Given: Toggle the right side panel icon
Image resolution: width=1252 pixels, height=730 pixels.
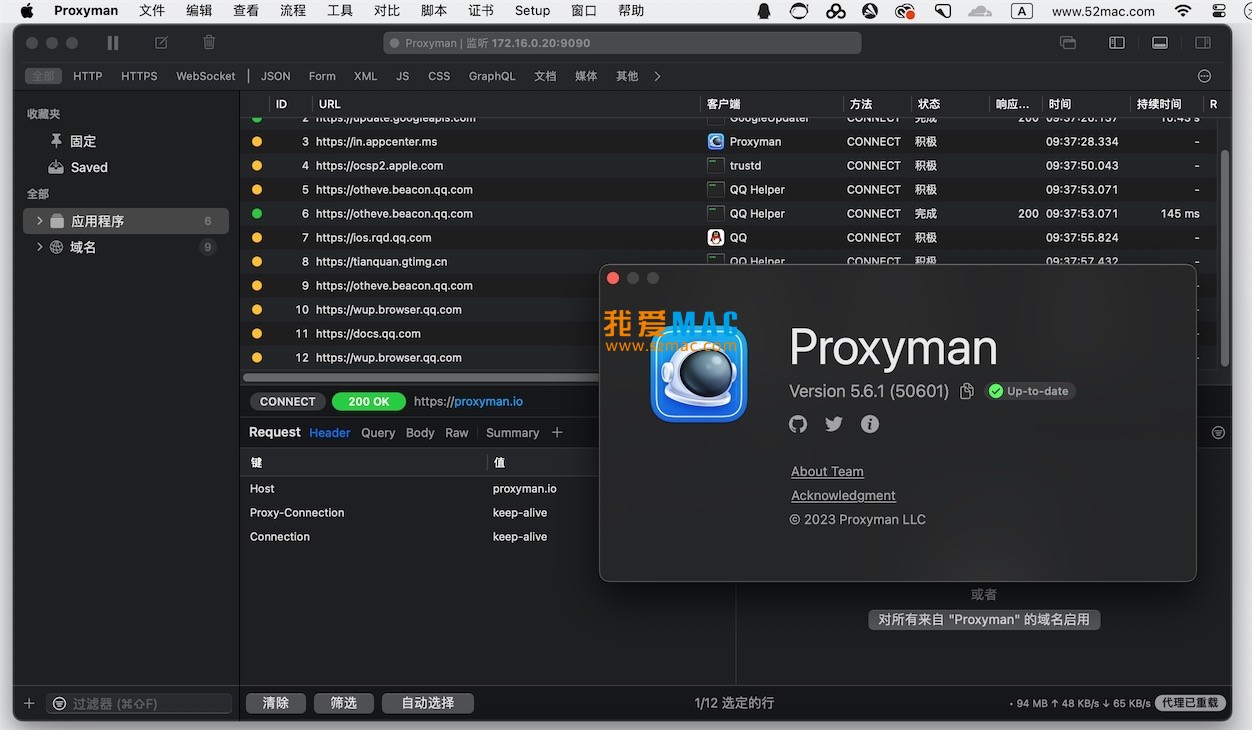Looking at the screenshot, I should click(x=1203, y=43).
